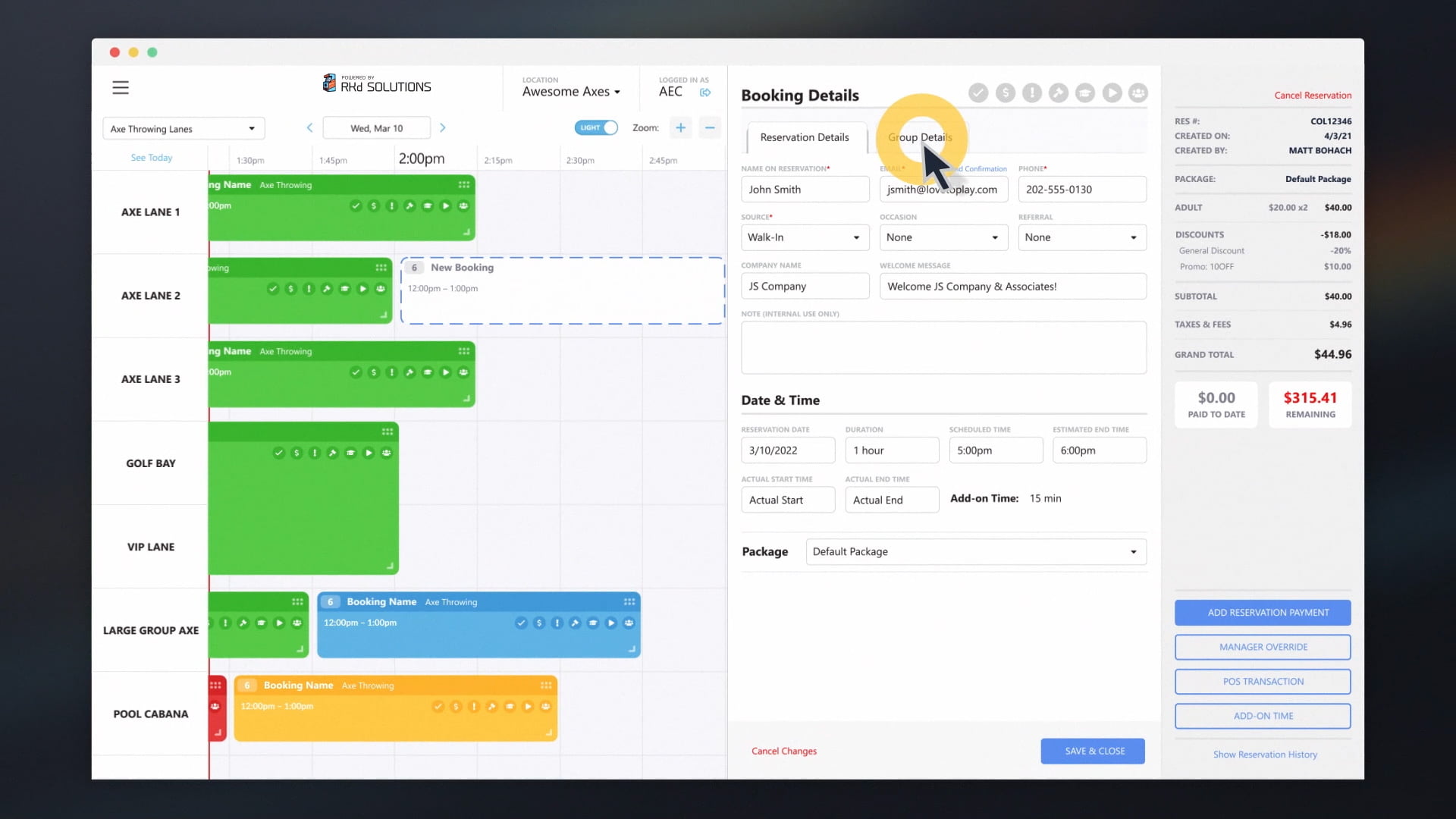Click the checkmark status icon in Booking Details header
This screenshot has width=1456, height=819.
pos(978,93)
